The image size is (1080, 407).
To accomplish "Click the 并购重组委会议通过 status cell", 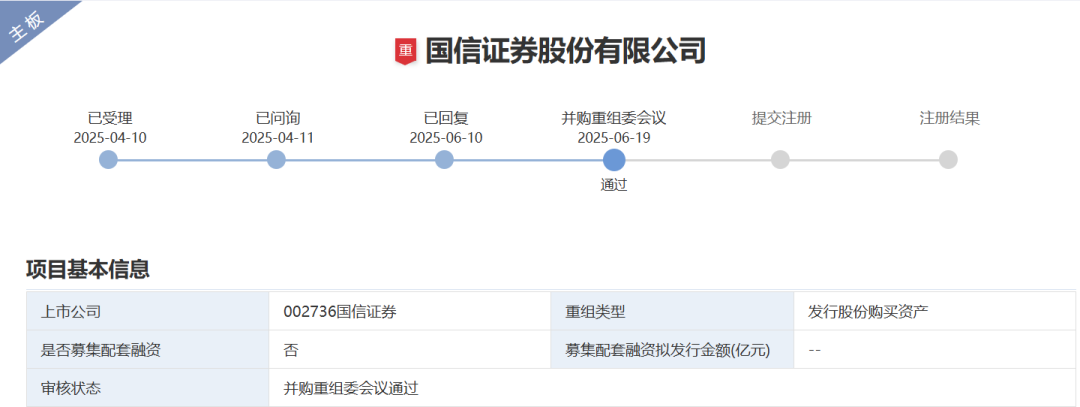I will (x=672, y=388).
